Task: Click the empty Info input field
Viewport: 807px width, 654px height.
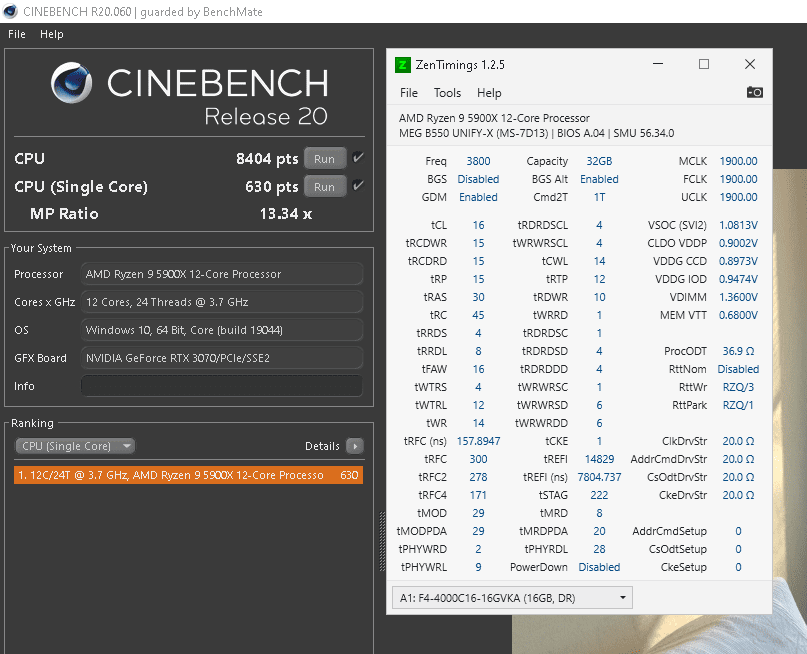Action: 222,386
